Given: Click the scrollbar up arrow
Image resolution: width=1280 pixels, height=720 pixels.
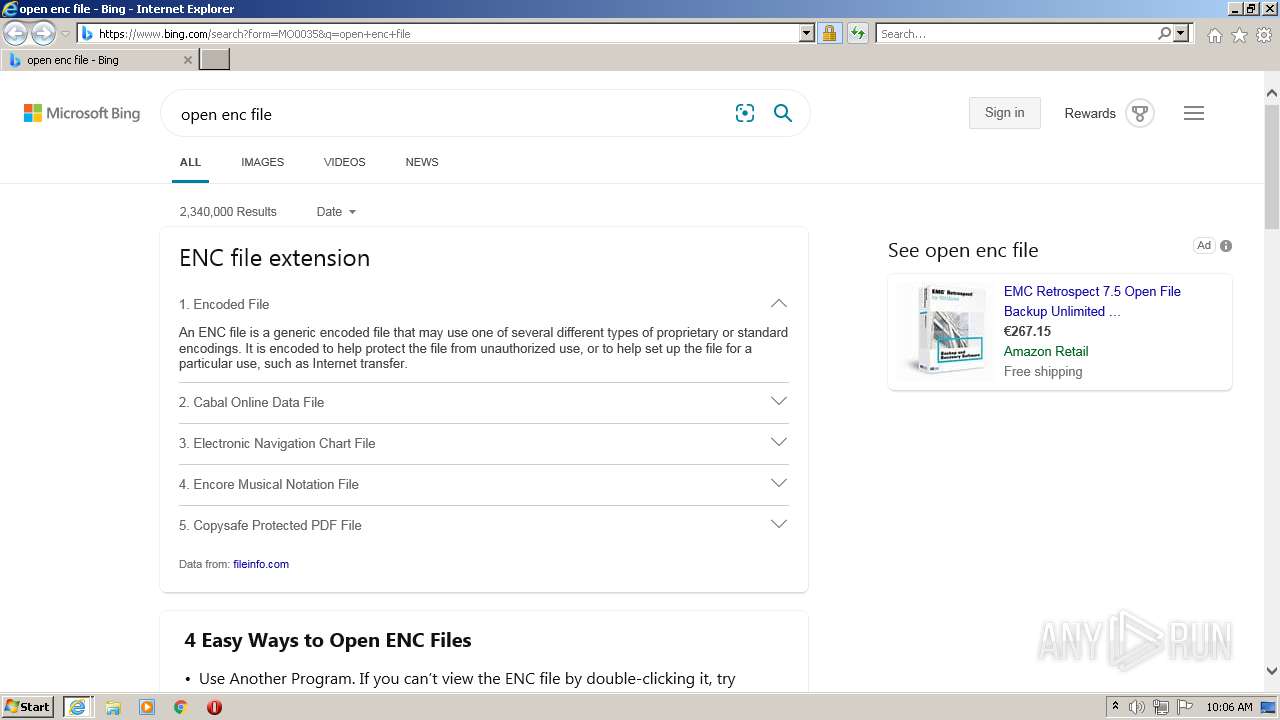Looking at the screenshot, I should 1272,94.
